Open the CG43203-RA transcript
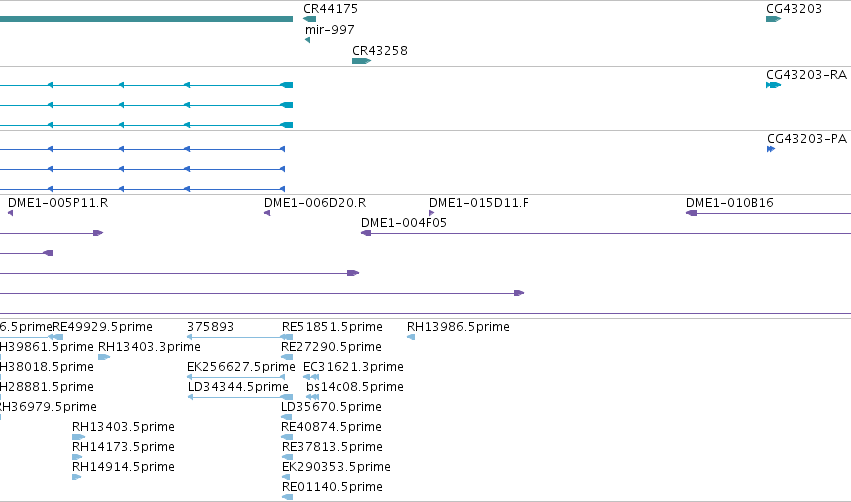 click(x=773, y=85)
